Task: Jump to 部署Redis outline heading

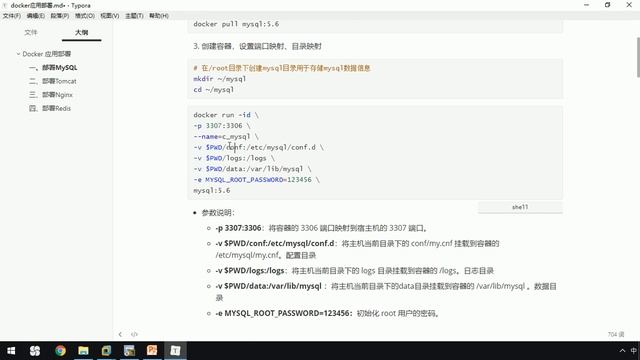Action: (x=50, y=108)
